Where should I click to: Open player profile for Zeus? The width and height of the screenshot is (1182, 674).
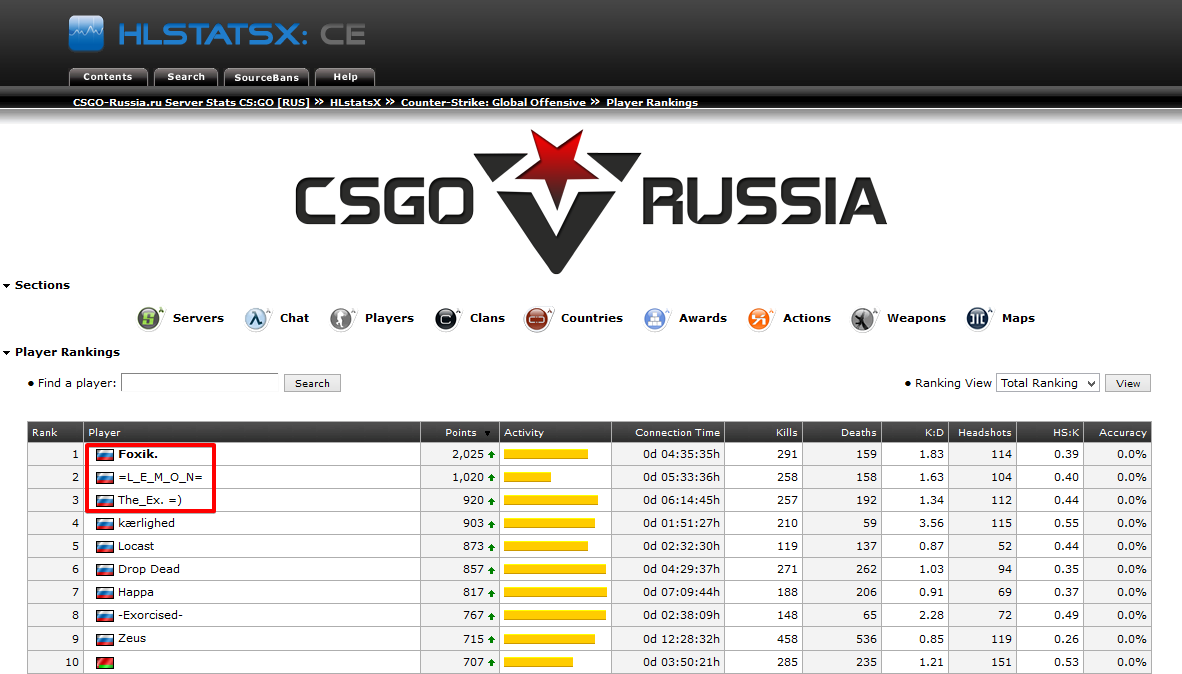tap(132, 639)
